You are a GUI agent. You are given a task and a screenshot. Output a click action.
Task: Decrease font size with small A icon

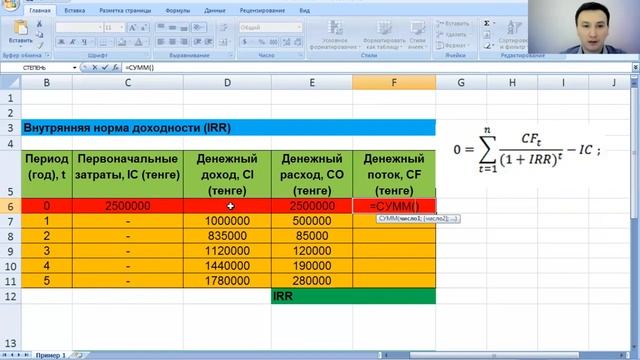pos(144,28)
